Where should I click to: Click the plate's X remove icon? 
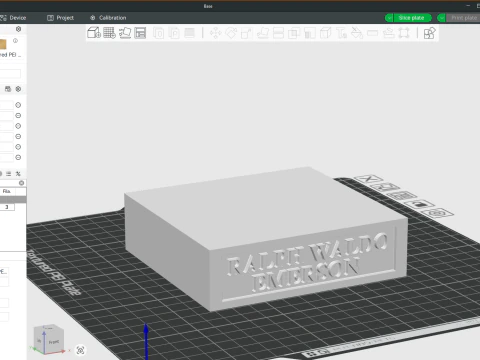pyautogui.click(x=368, y=179)
